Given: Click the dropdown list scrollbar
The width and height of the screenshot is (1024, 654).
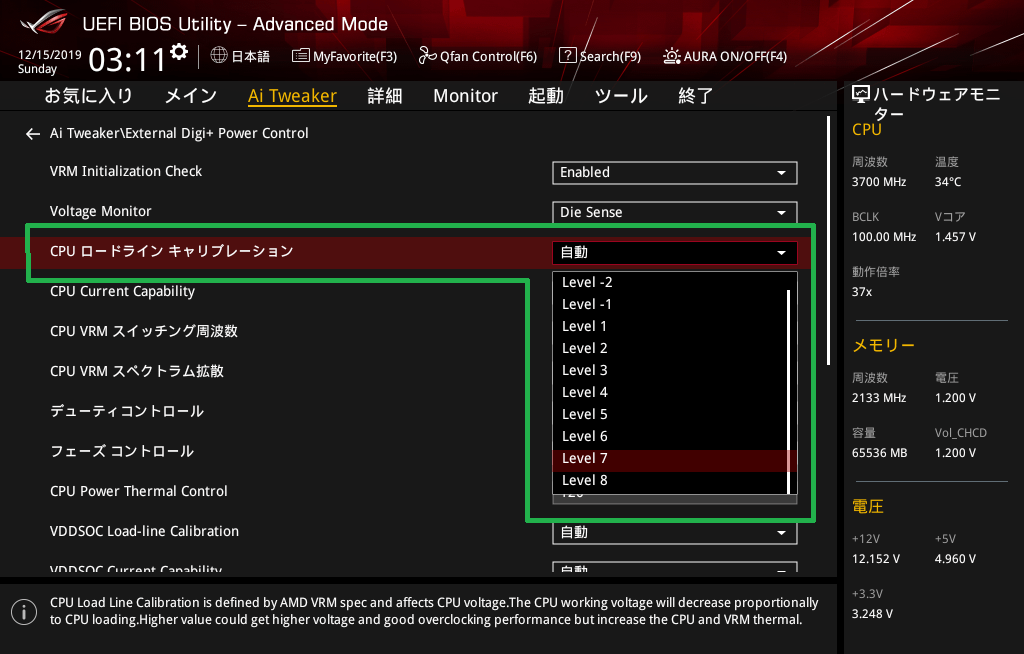Looking at the screenshot, I should pyautogui.click(x=789, y=392).
